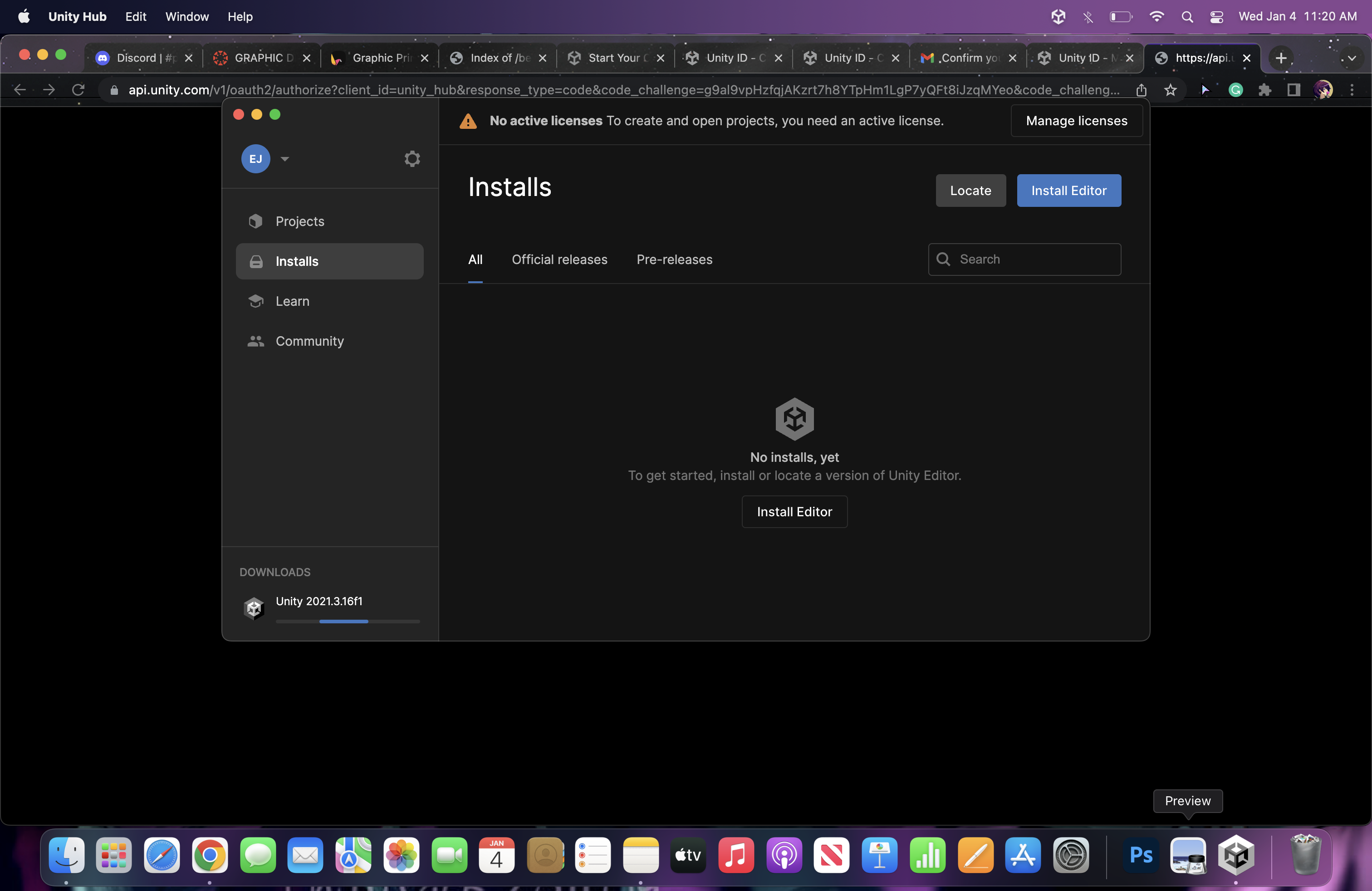Open the Grammarly extension icon
This screenshot has height=891, width=1372.
(x=1235, y=89)
